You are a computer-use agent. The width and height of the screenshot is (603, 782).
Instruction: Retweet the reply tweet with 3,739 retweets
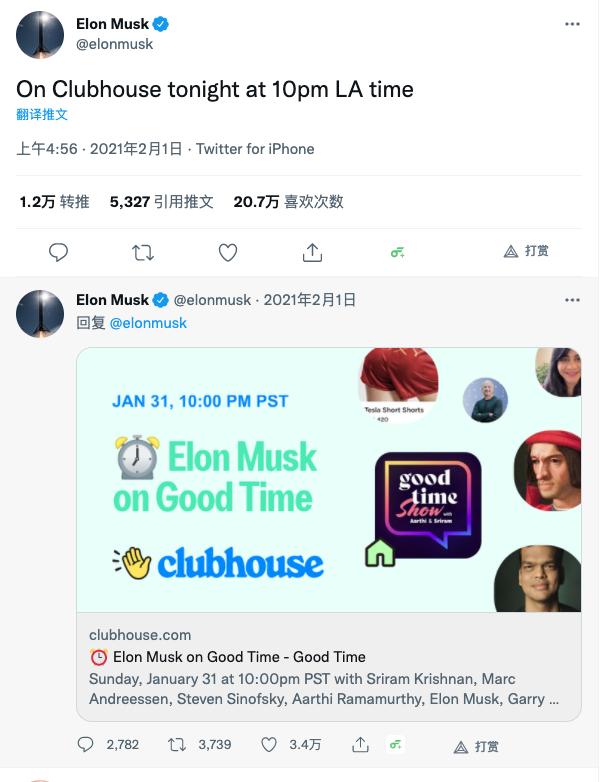tap(177, 745)
